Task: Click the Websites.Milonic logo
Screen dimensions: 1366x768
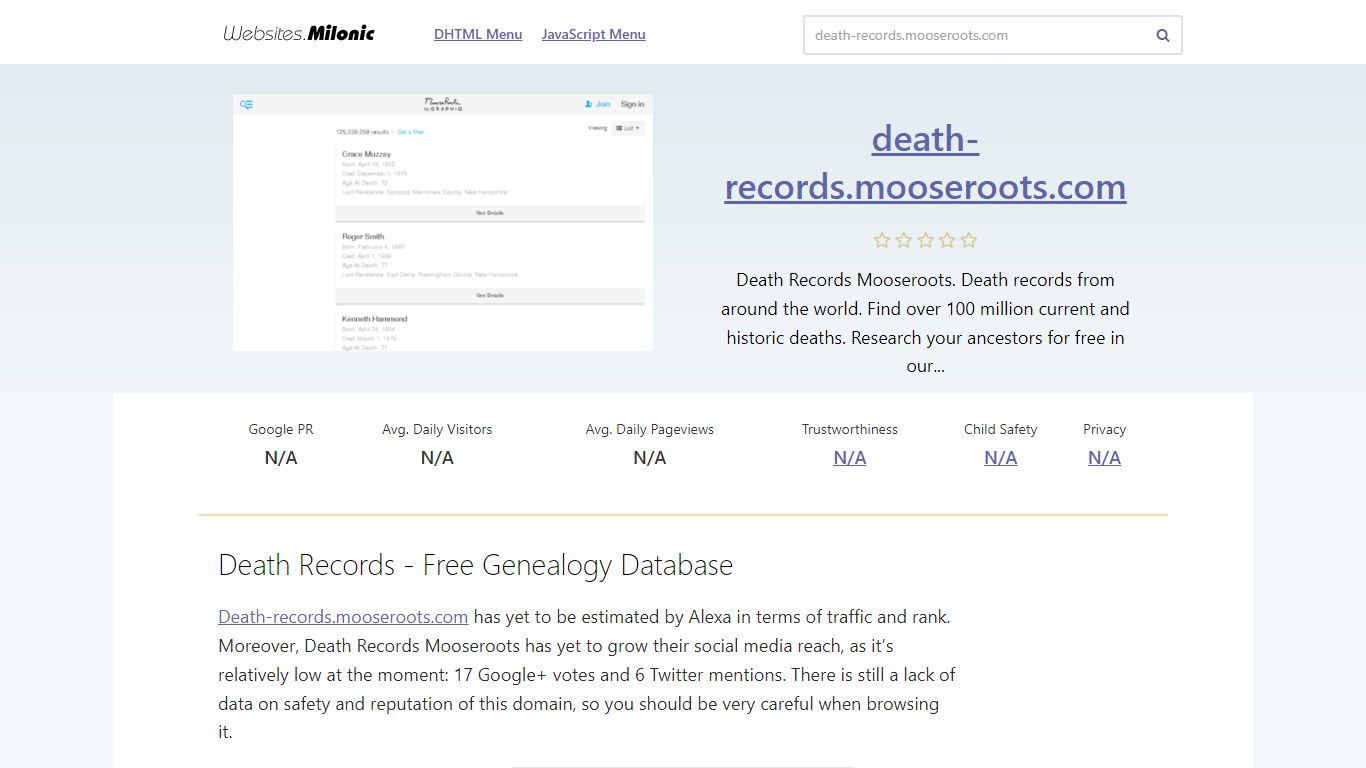Action: [299, 34]
